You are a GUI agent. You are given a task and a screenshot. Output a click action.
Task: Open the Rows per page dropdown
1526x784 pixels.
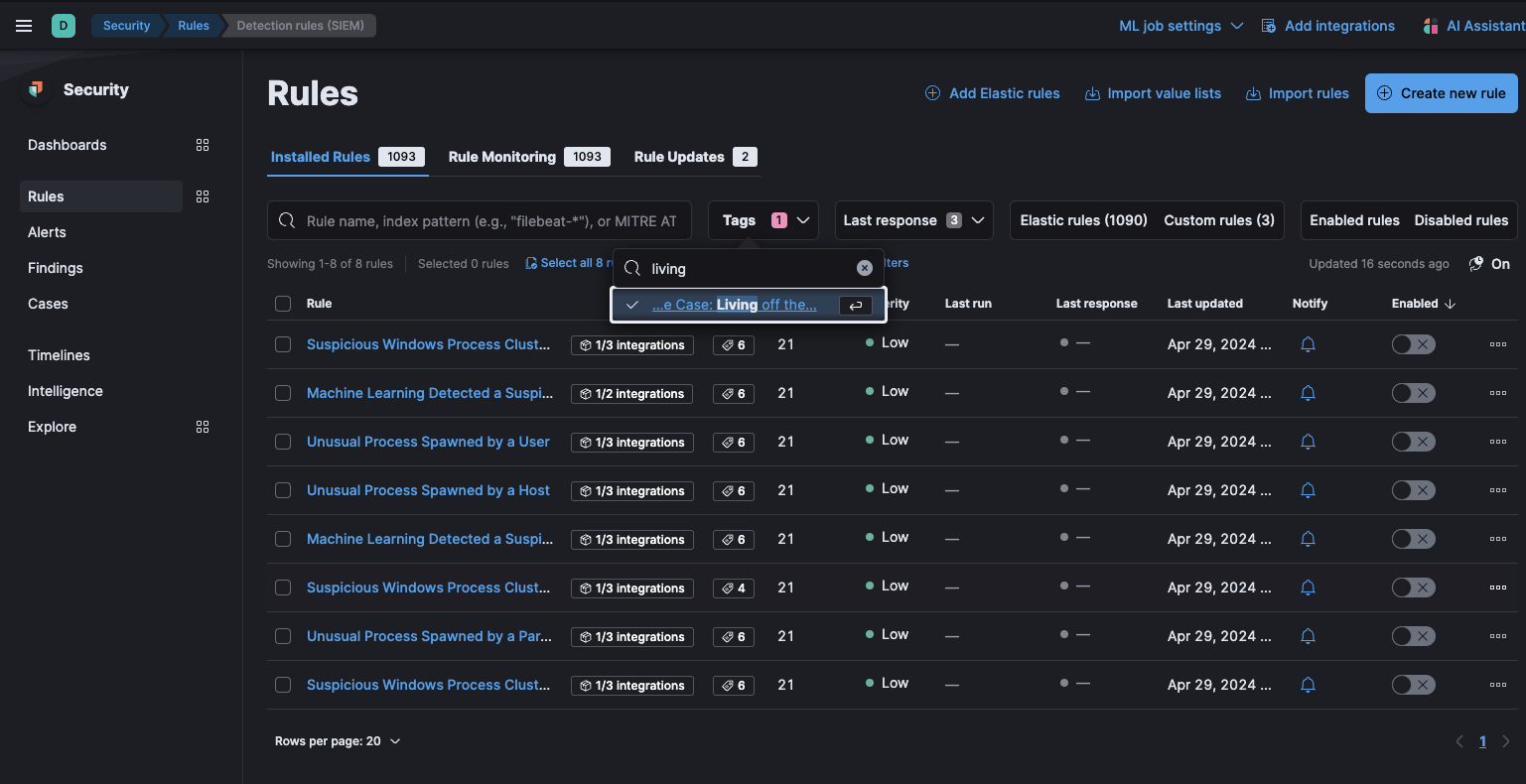point(338,740)
